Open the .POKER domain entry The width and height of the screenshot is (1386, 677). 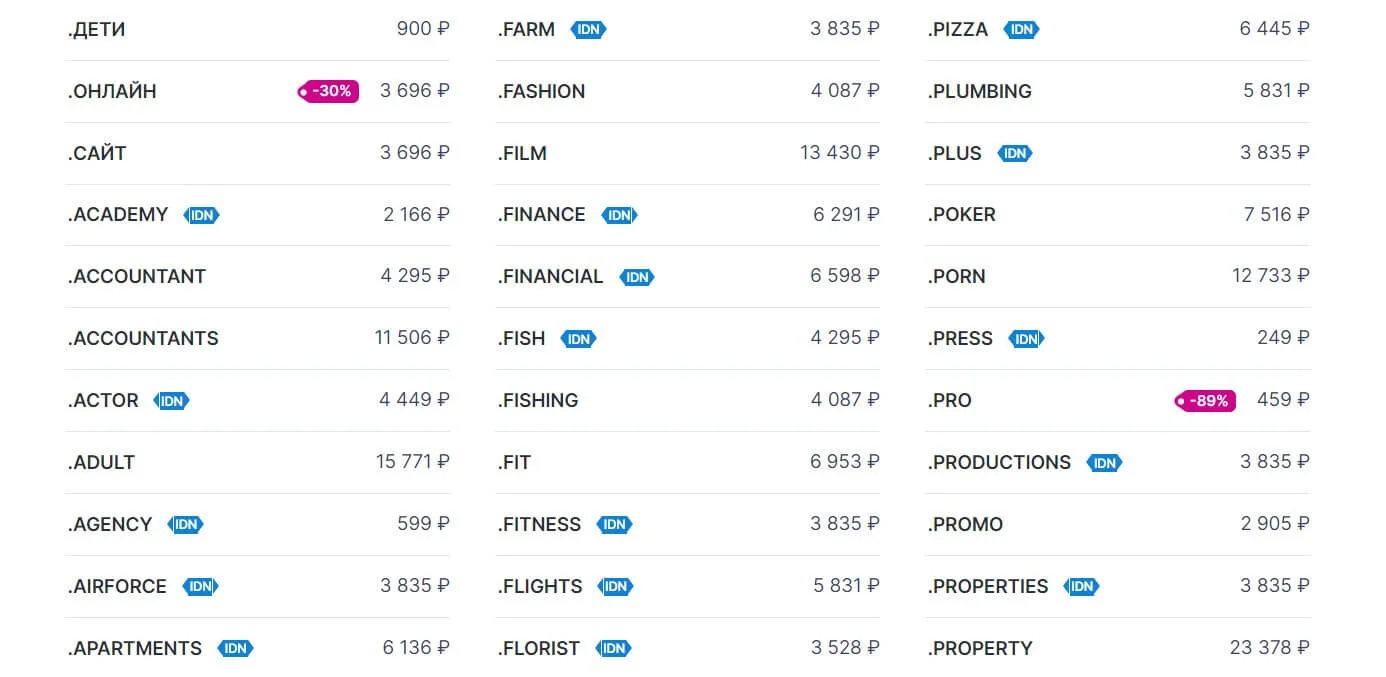click(962, 215)
